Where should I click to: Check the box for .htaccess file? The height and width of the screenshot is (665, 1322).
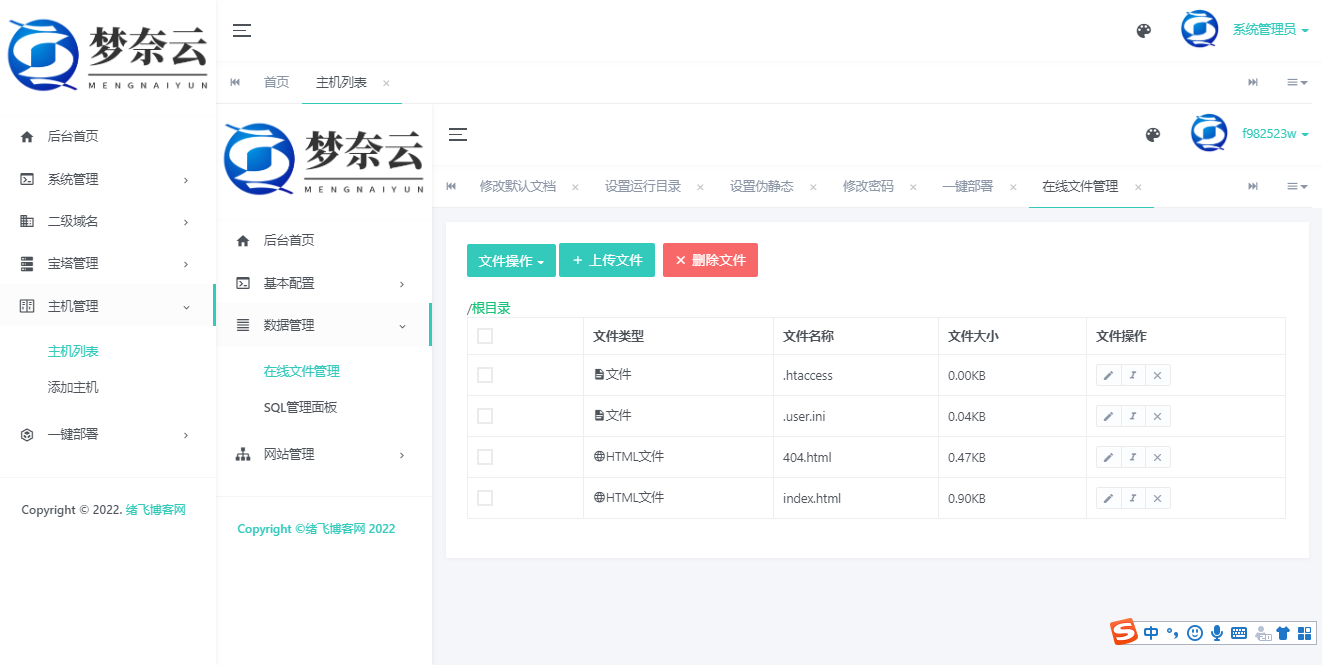tap(485, 375)
